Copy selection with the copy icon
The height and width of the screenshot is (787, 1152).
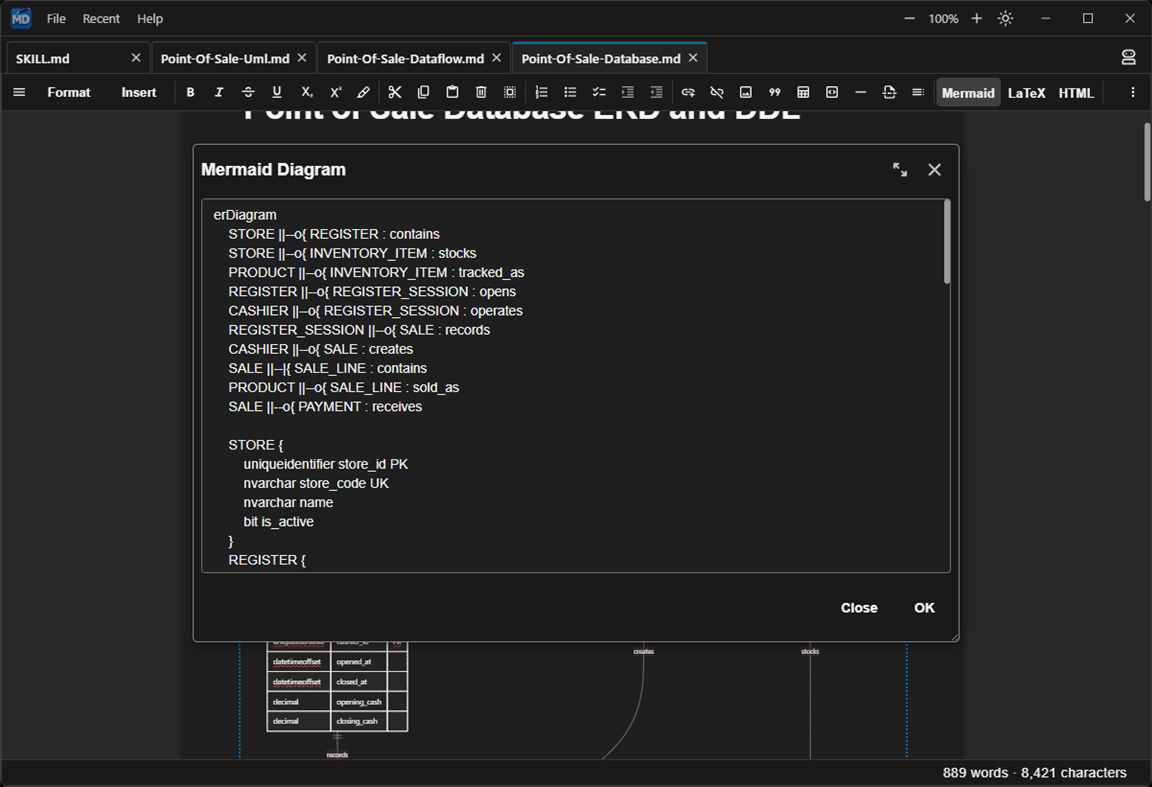423,93
